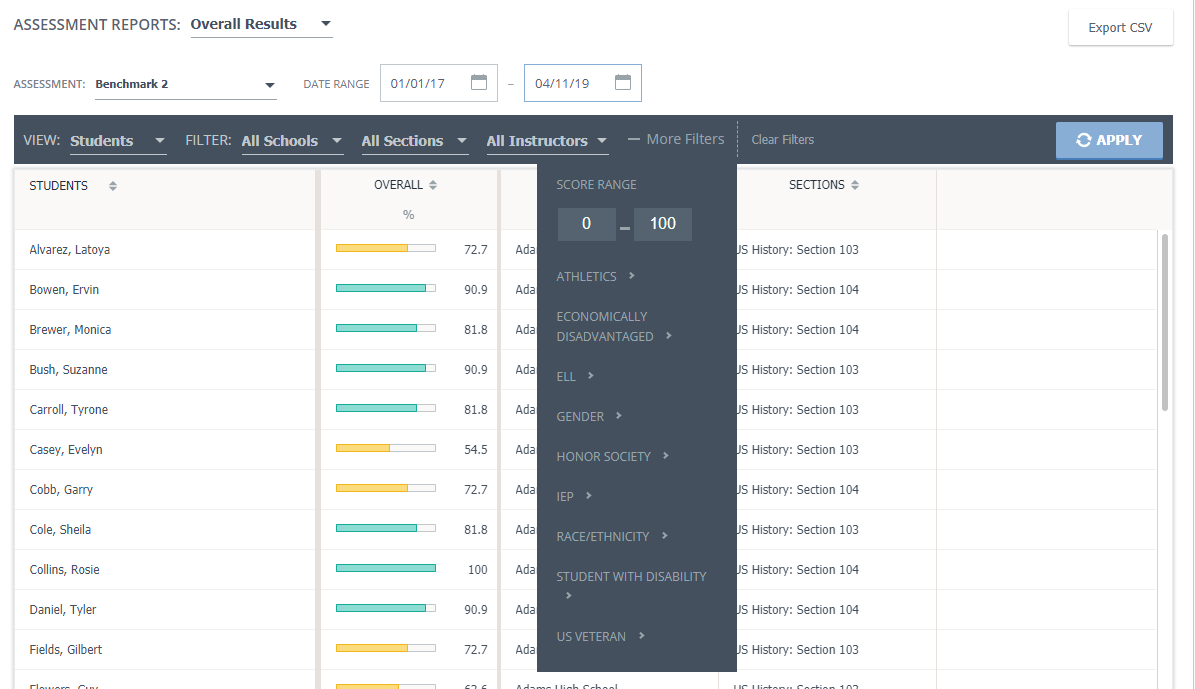Click the Export CSV button
This screenshot has height=689, width=1195.
[x=1120, y=28]
